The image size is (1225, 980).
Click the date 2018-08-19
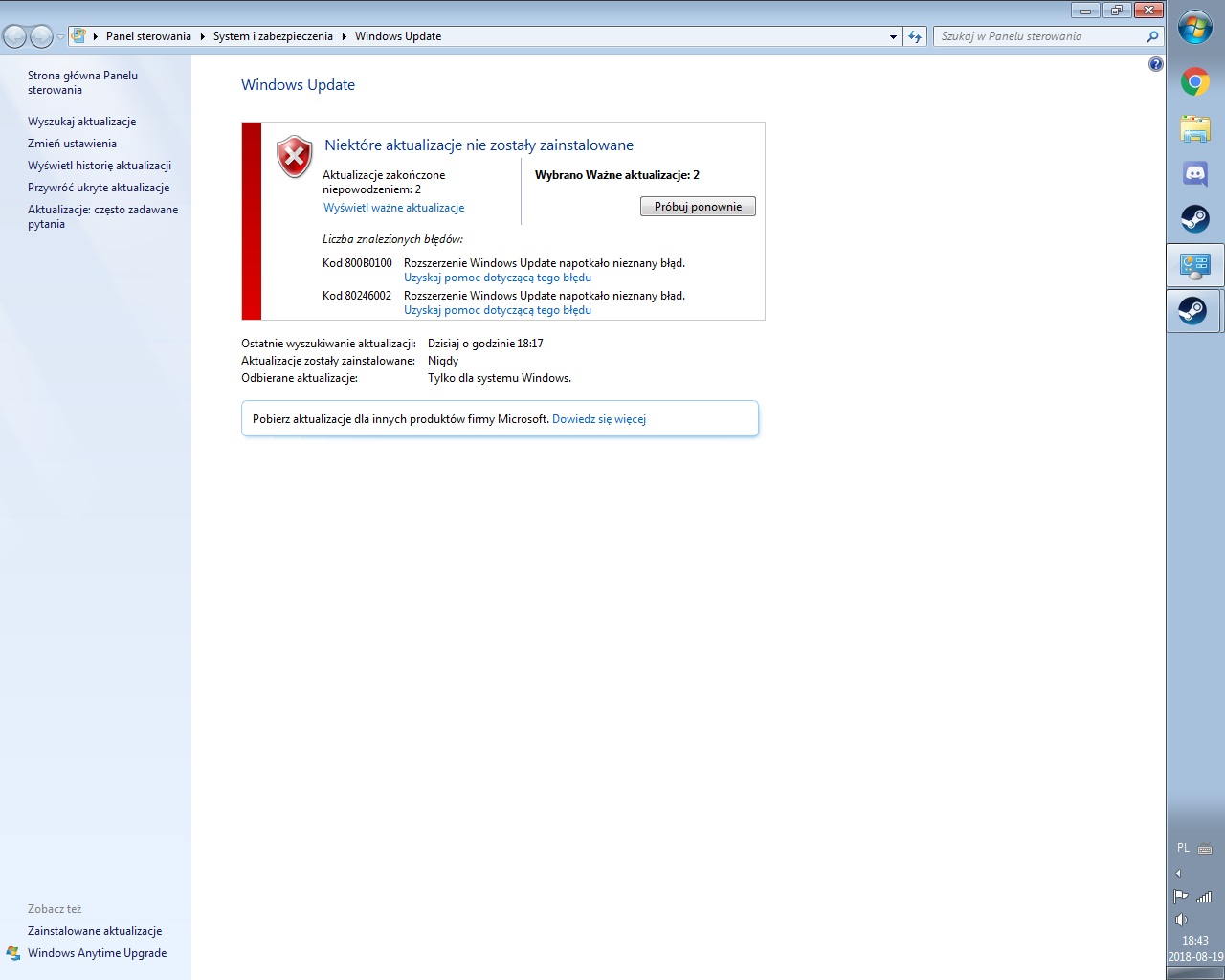pos(1195,956)
